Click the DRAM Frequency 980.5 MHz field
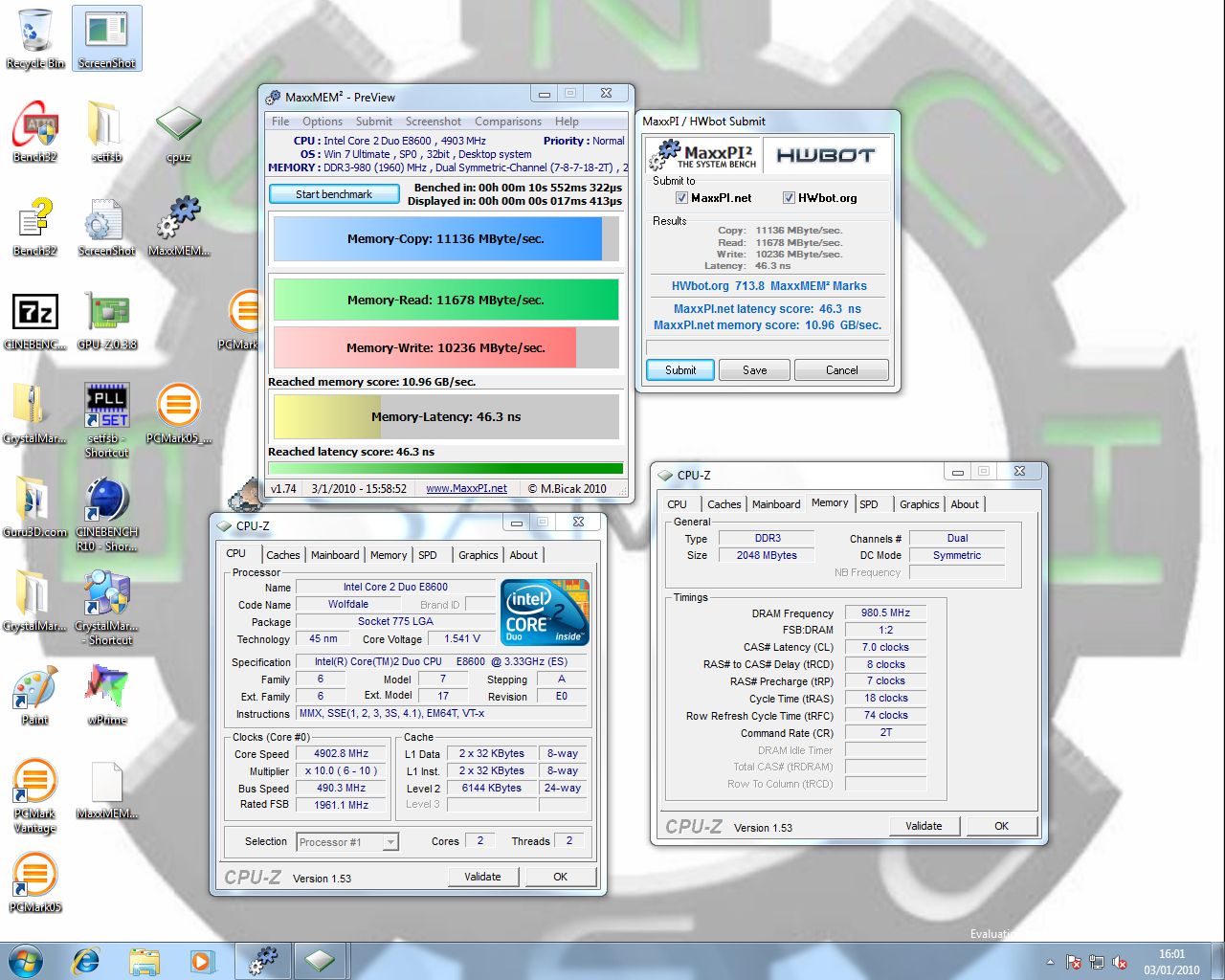 point(885,613)
